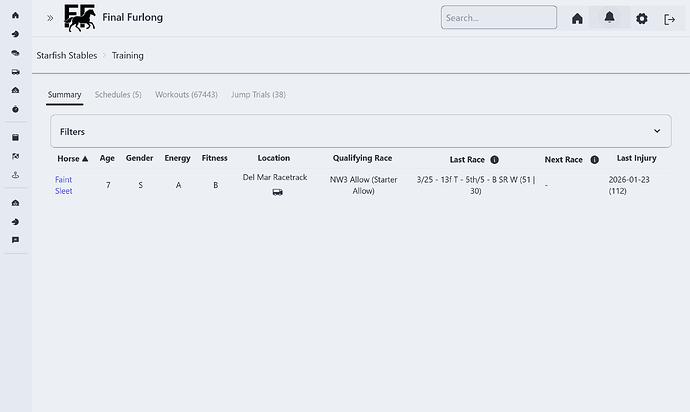Viewport: 690px width, 412px height.
Task: Show the Last Race info icon
Action: (495, 160)
